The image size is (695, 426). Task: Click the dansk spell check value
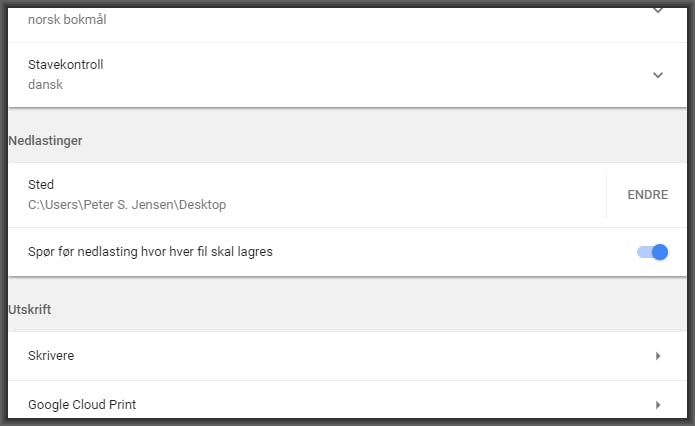pyautogui.click(x=46, y=85)
